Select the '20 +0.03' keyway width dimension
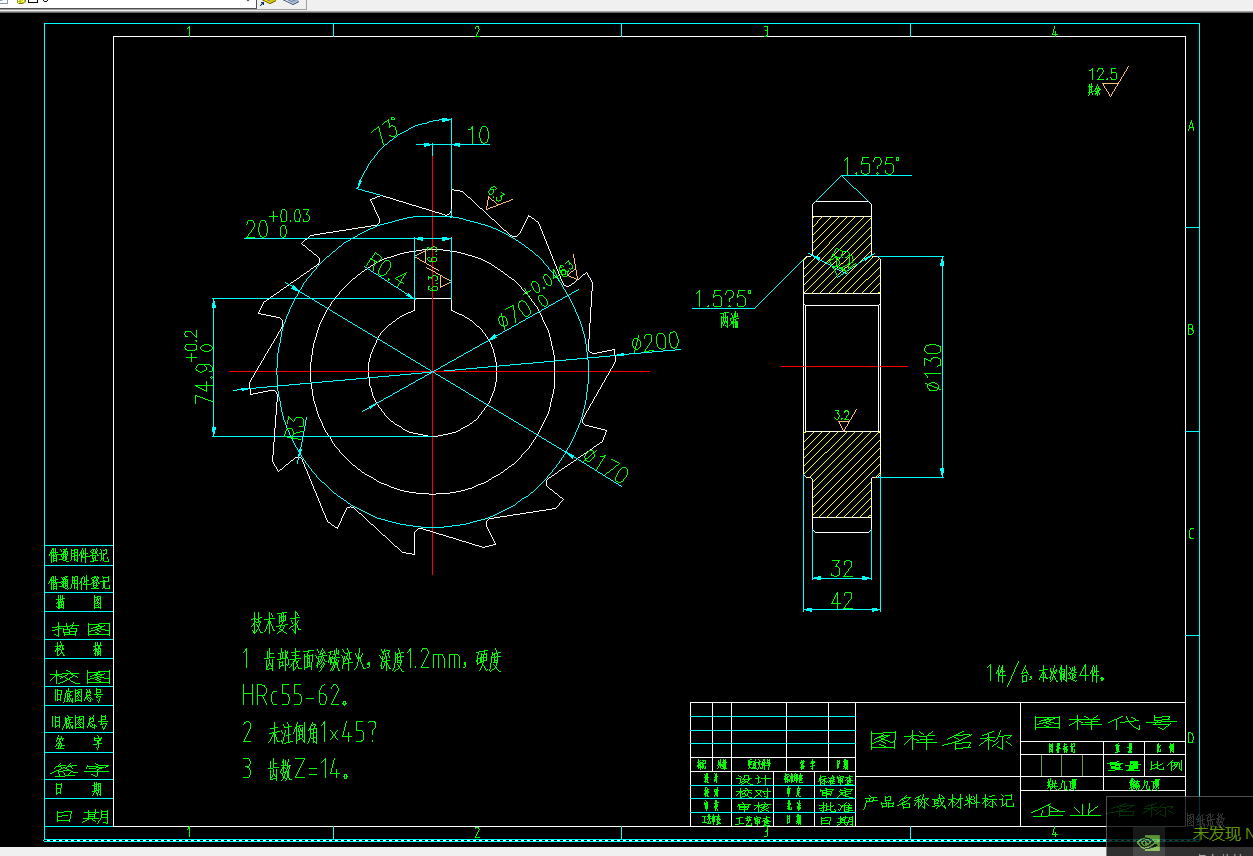 pyautogui.click(x=278, y=224)
